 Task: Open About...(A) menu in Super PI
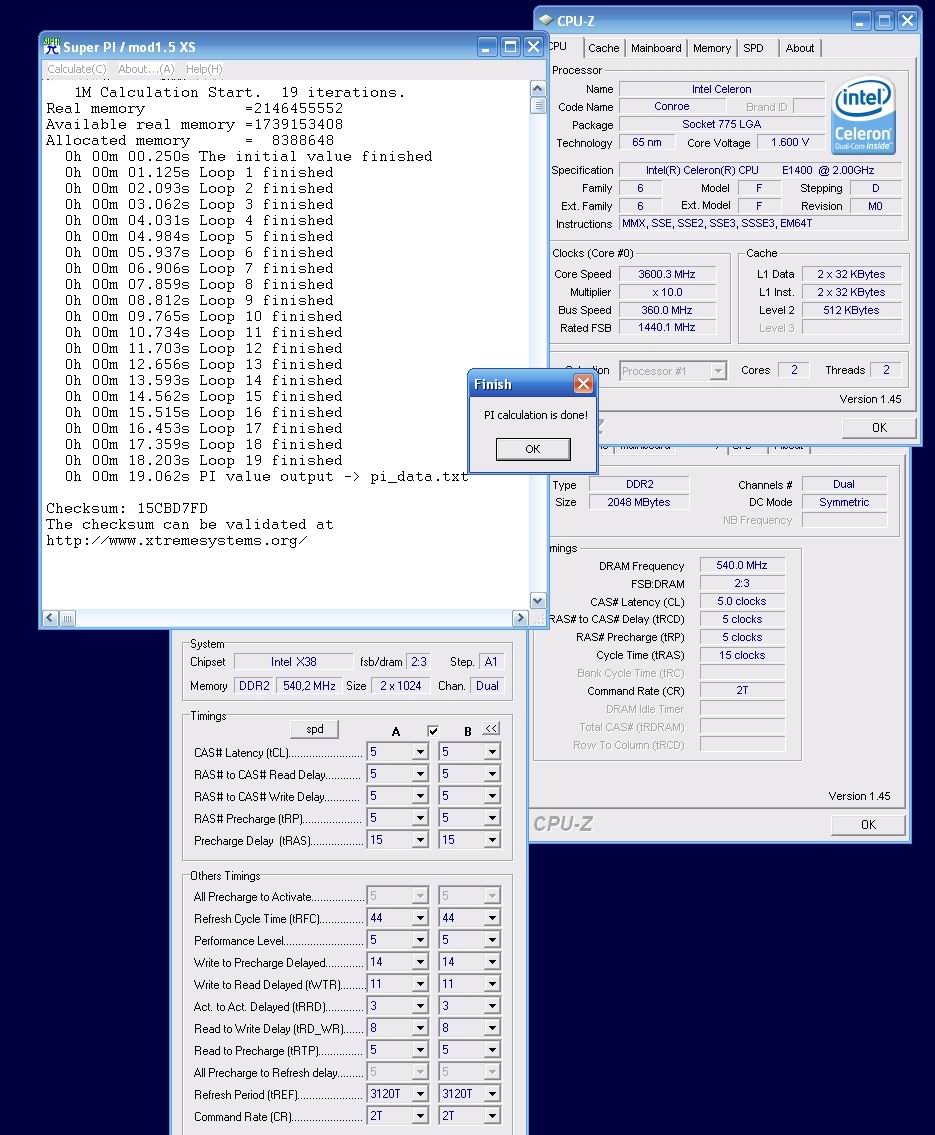146,69
